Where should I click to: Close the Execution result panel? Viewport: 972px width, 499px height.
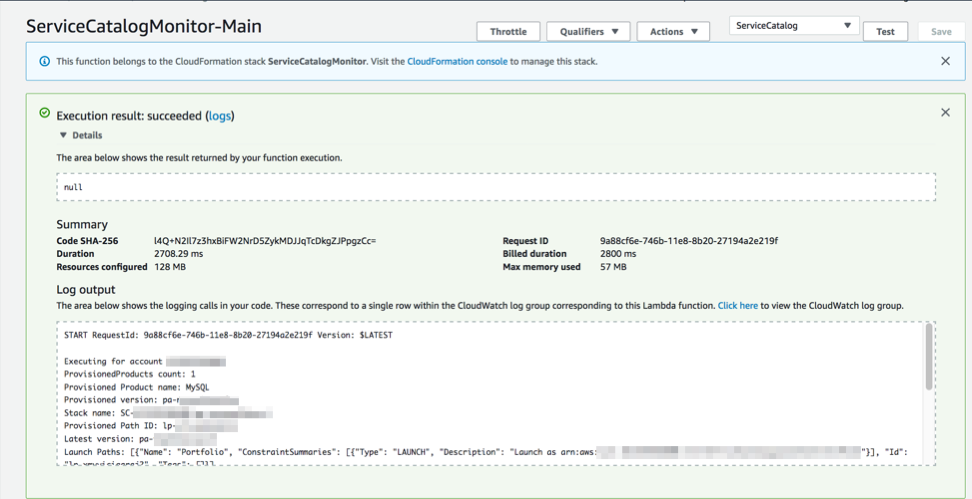pyautogui.click(x=945, y=112)
